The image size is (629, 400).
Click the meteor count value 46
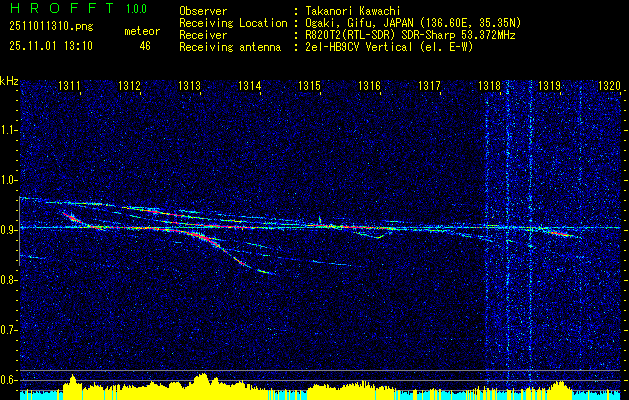pyautogui.click(x=145, y=46)
